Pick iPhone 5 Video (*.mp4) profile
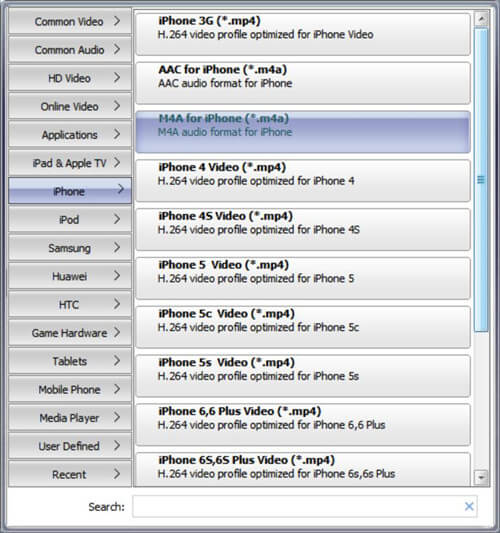 303,278
